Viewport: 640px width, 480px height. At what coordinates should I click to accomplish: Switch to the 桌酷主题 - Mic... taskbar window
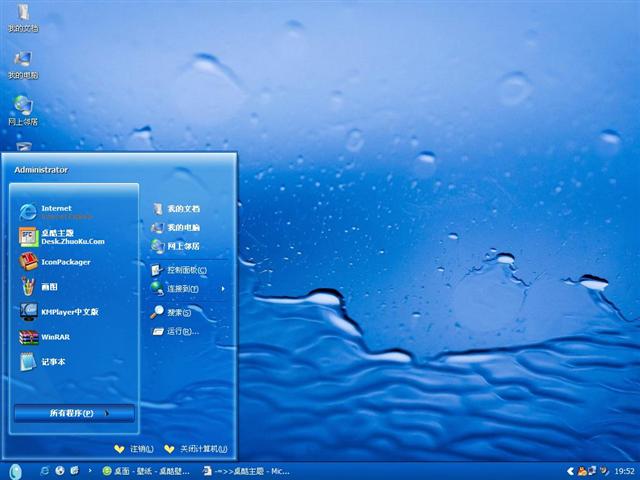(247, 471)
